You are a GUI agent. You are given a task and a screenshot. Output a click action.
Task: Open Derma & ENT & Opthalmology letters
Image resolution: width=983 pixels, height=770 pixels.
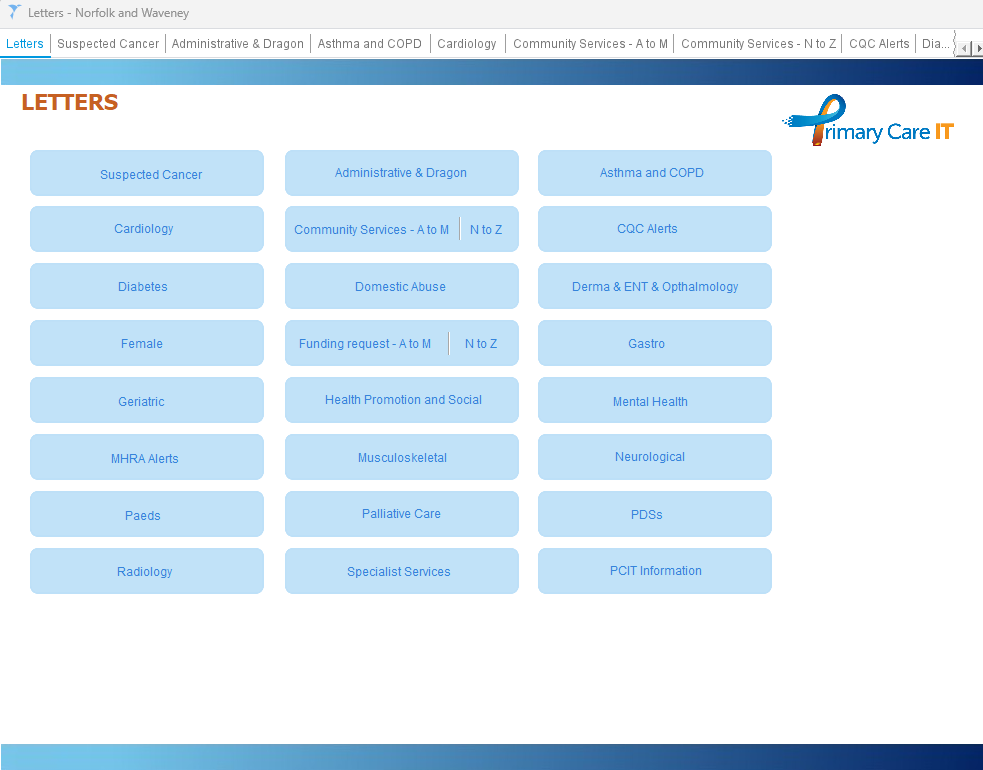(654, 287)
